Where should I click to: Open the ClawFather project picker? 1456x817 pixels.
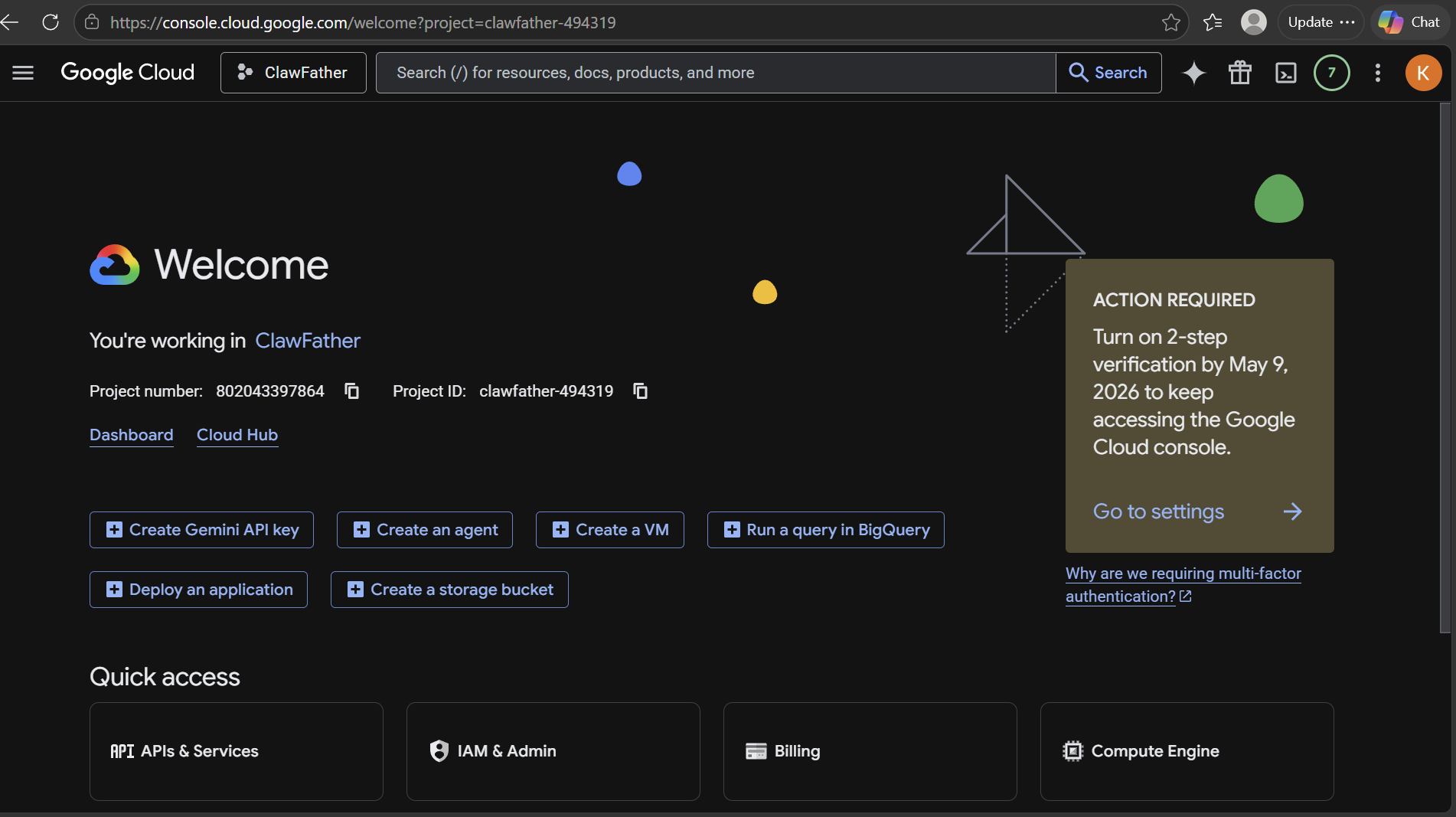(293, 73)
